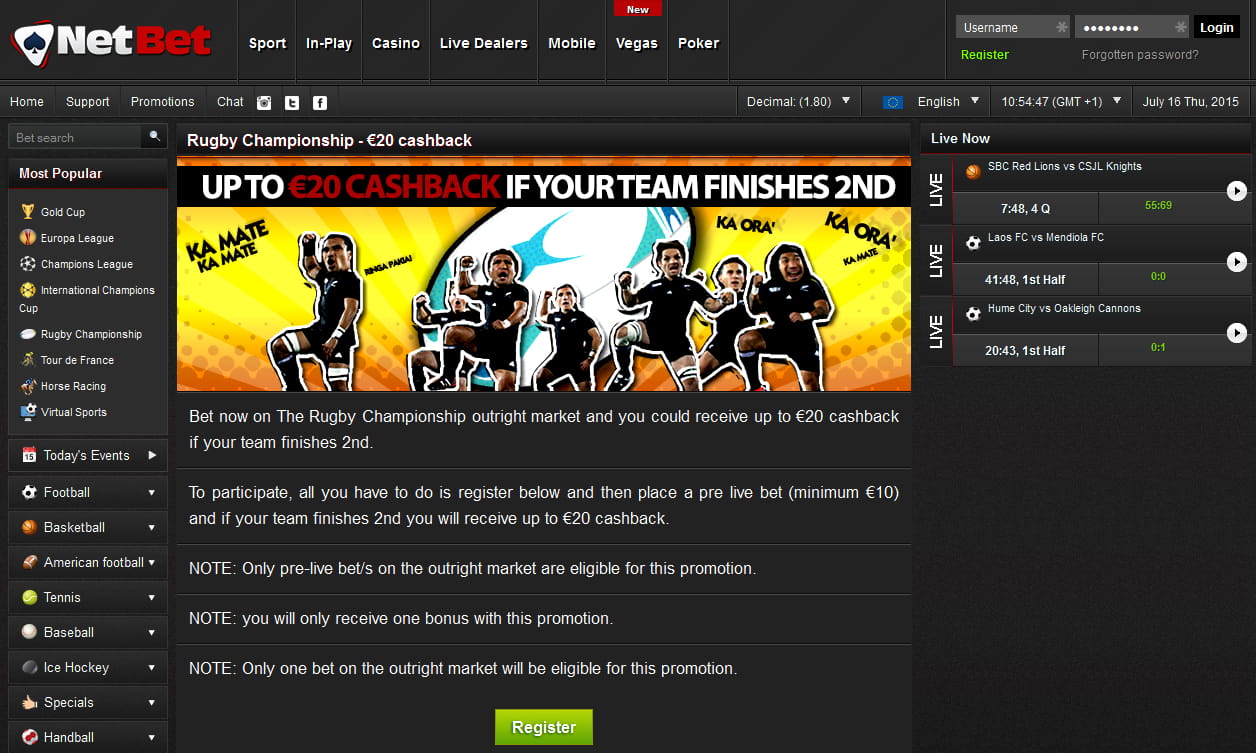Open the Facebook social icon
The image size is (1256, 753).
coord(320,102)
